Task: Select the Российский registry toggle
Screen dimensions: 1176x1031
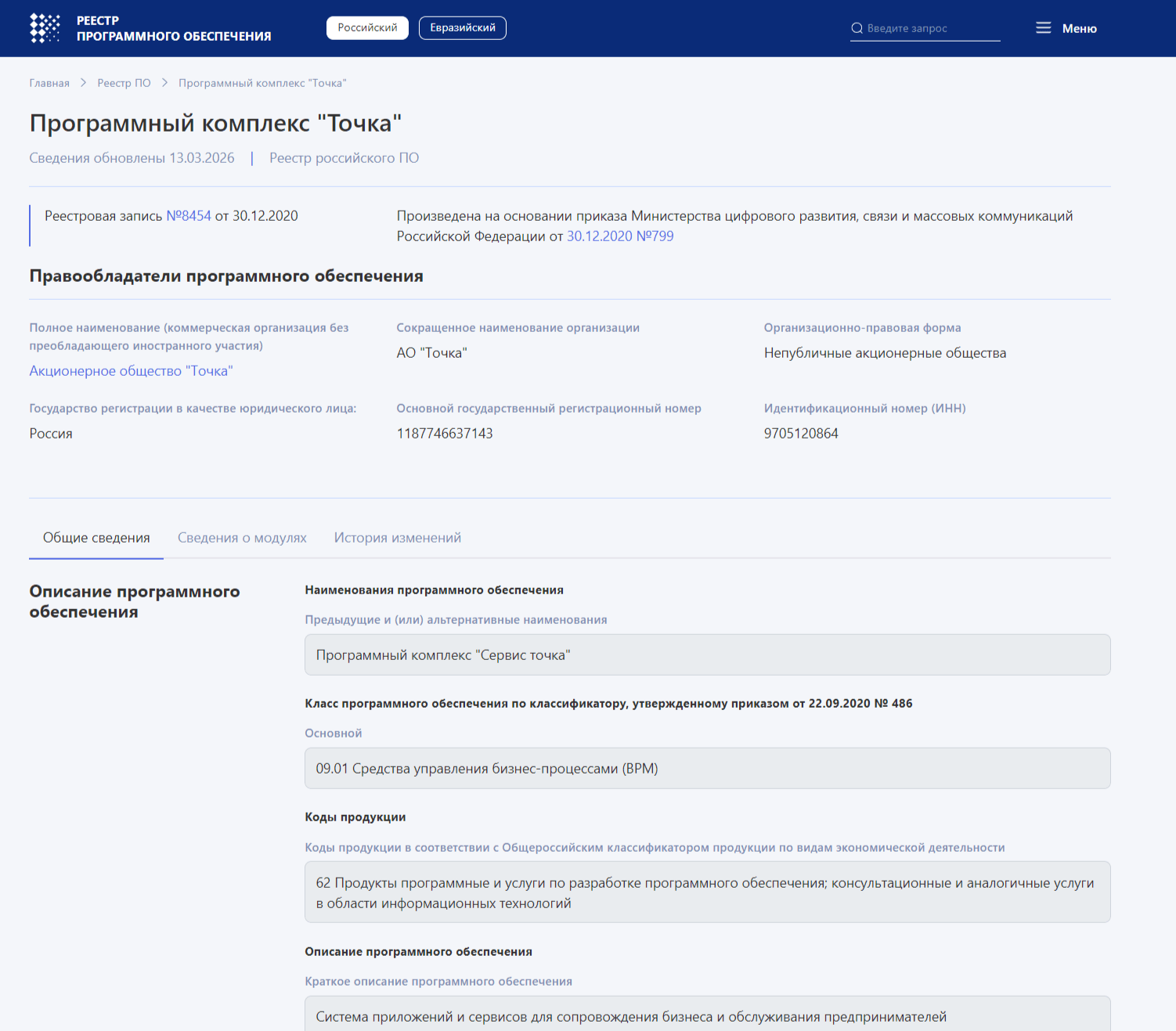Action: coord(367,27)
